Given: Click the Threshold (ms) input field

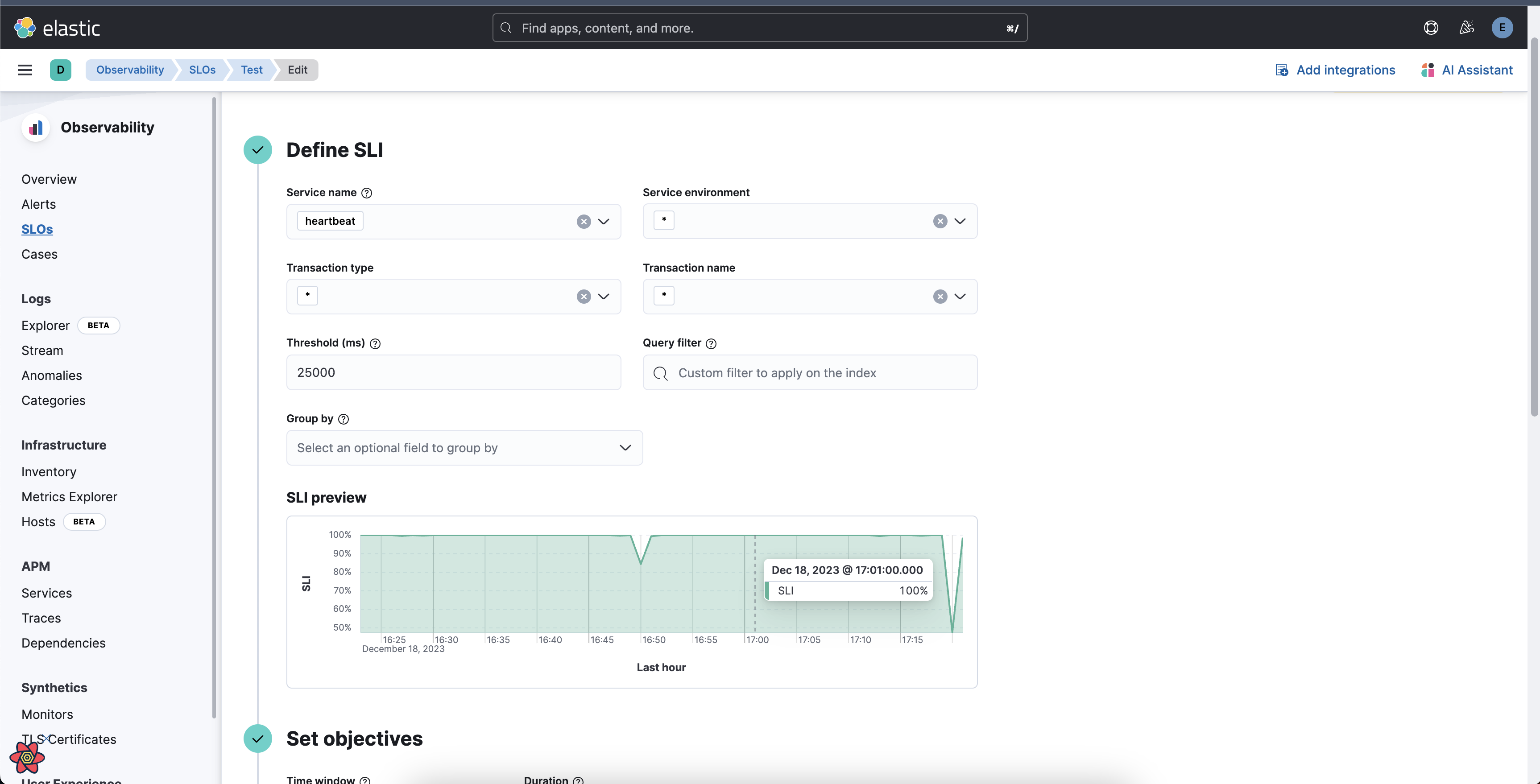Looking at the screenshot, I should pos(453,372).
